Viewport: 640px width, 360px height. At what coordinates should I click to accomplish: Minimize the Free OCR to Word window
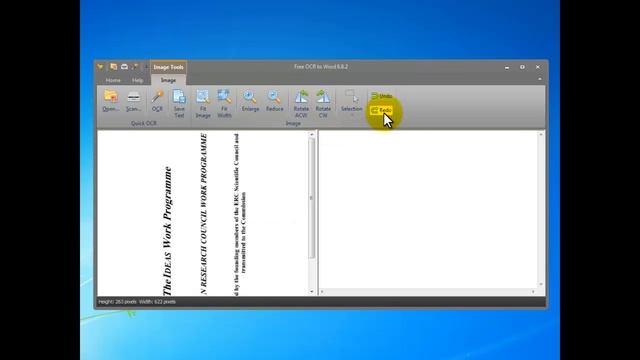click(x=507, y=67)
